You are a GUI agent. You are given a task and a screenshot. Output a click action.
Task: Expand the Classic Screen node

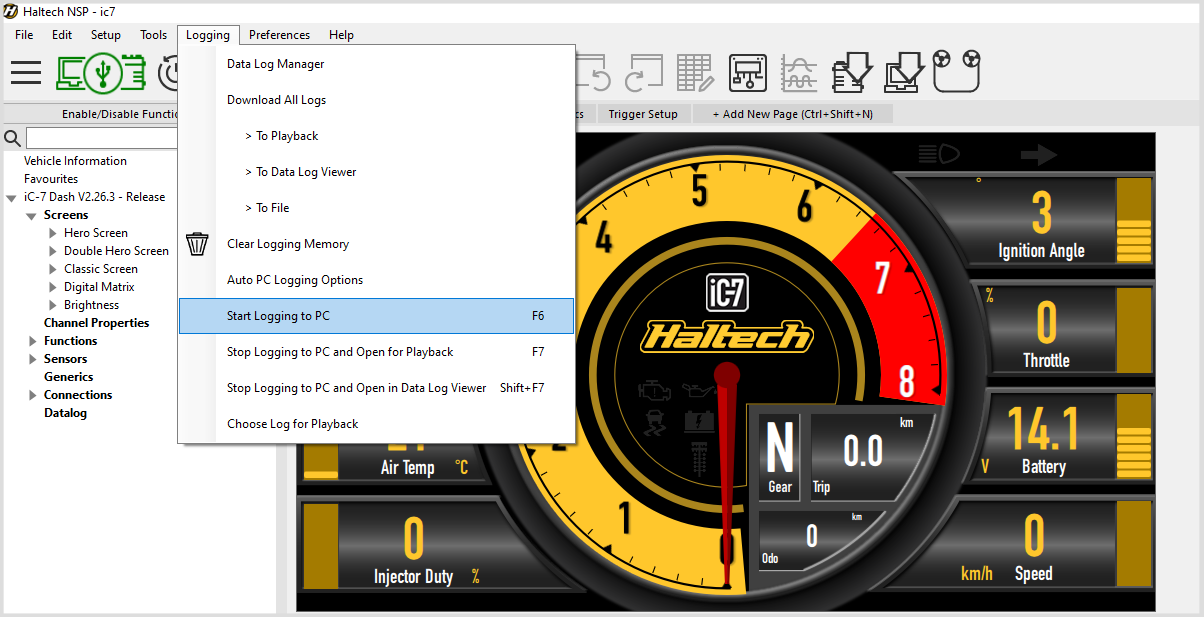[x=54, y=270]
